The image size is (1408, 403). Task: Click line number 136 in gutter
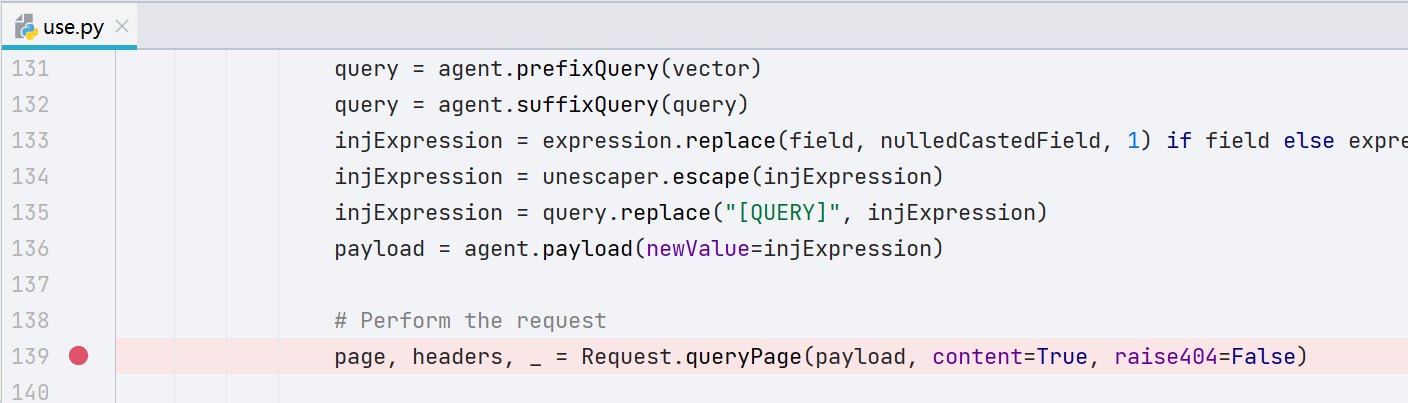pos(30,249)
